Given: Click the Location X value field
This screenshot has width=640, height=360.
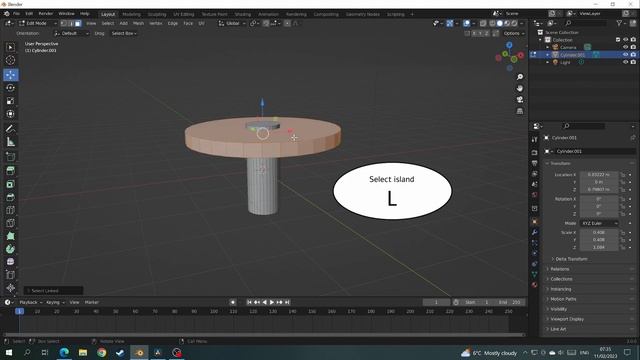Looking at the screenshot, I should pos(599,175).
